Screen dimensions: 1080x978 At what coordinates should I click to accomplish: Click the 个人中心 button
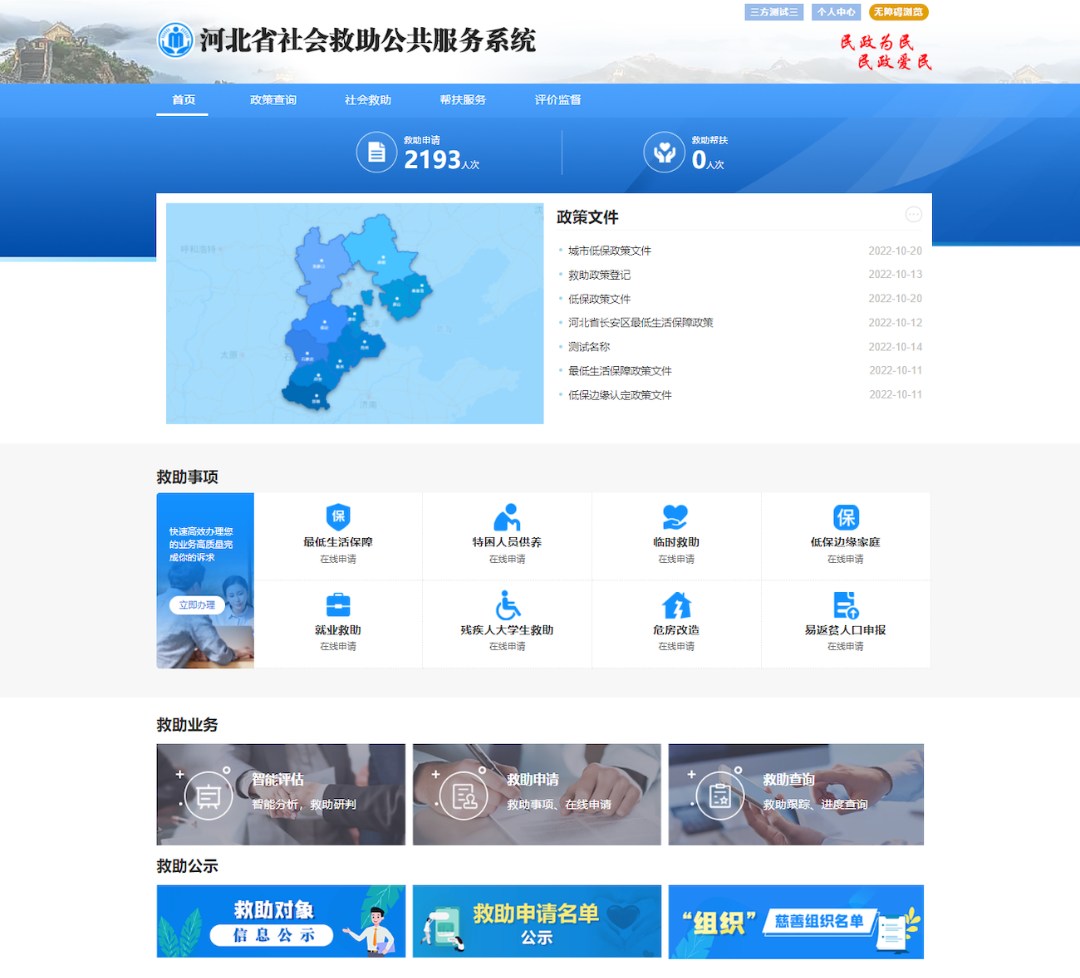(836, 12)
